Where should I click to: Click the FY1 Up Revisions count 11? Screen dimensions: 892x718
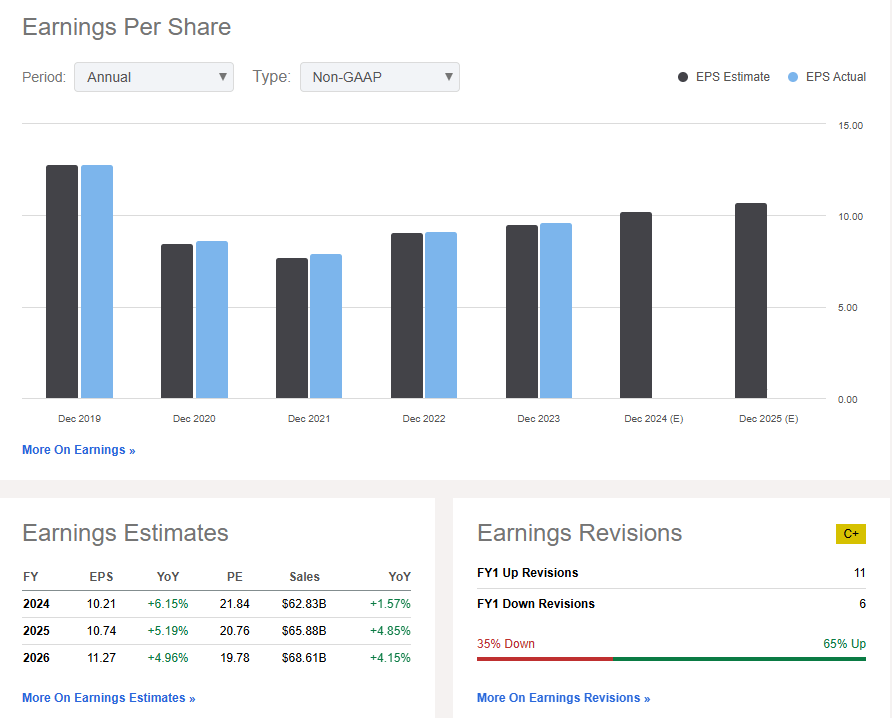click(858, 572)
